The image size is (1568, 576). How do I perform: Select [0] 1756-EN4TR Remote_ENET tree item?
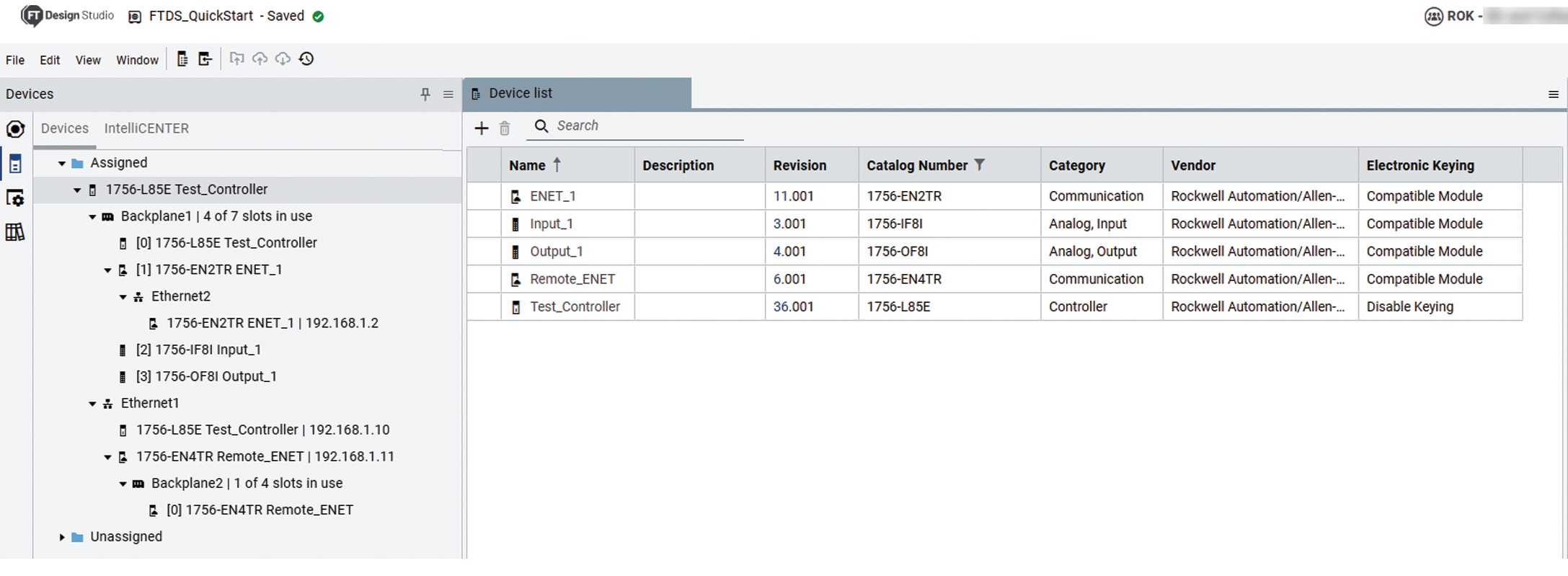tap(260, 510)
